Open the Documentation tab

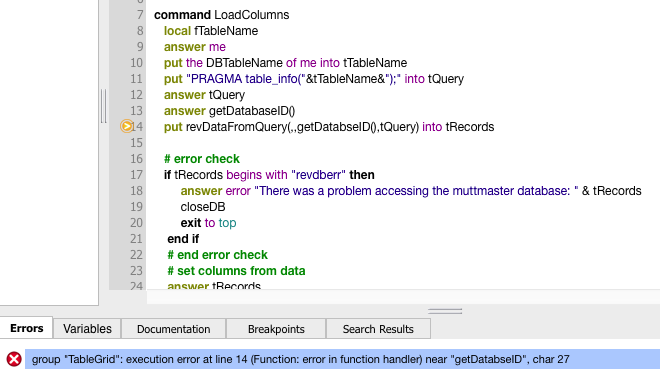click(x=173, y=329)
